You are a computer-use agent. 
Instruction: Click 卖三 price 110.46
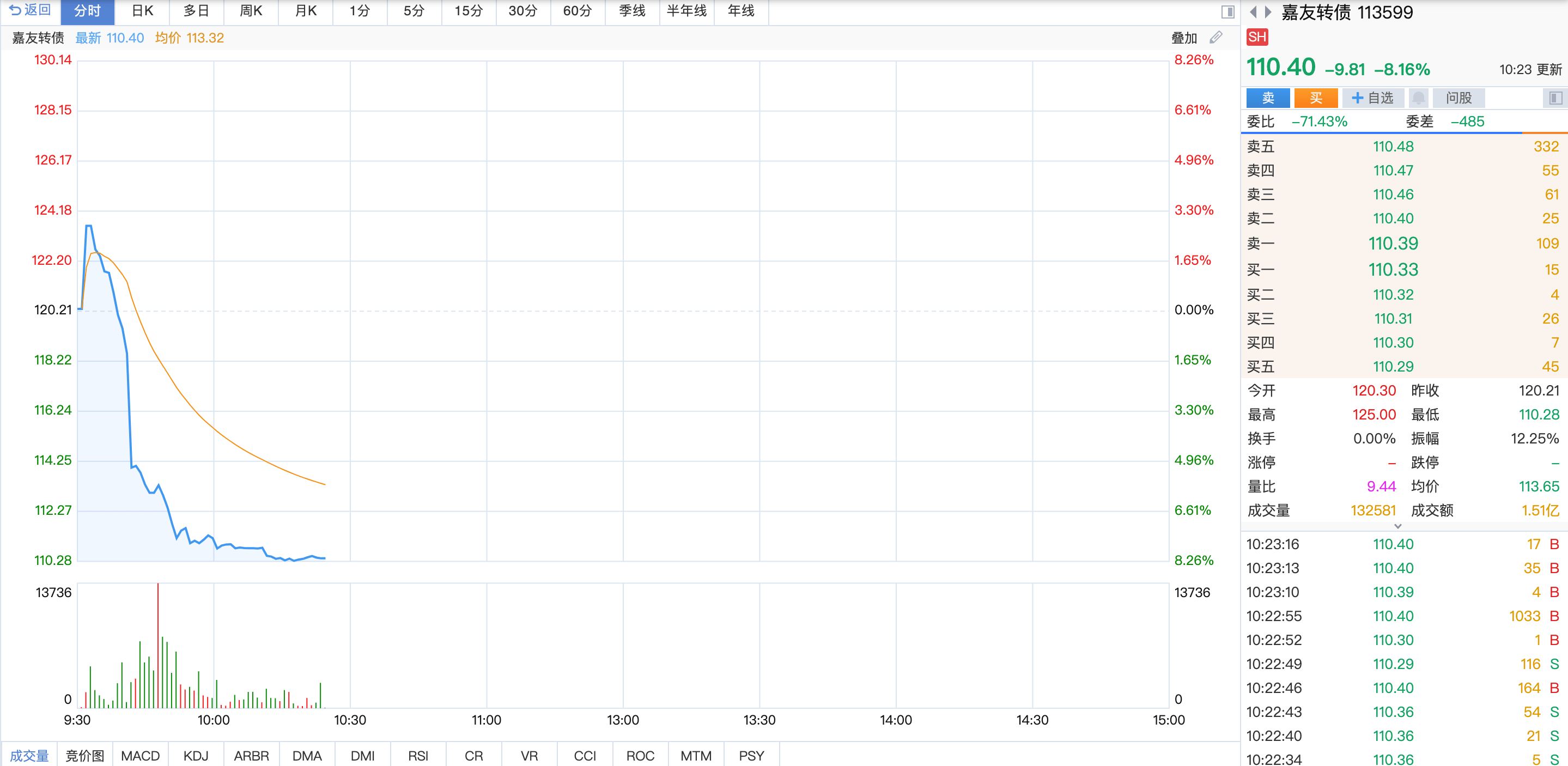[x=1393, y=194]
